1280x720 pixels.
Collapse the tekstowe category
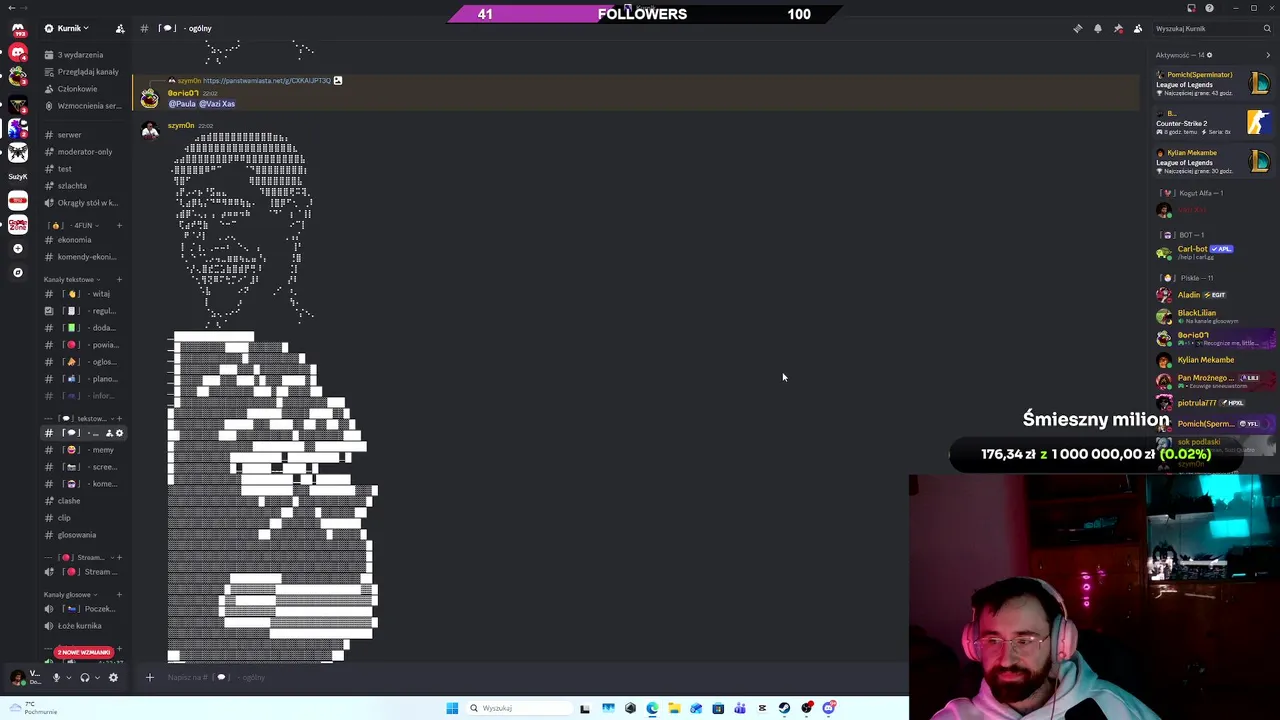click(78, 418)
